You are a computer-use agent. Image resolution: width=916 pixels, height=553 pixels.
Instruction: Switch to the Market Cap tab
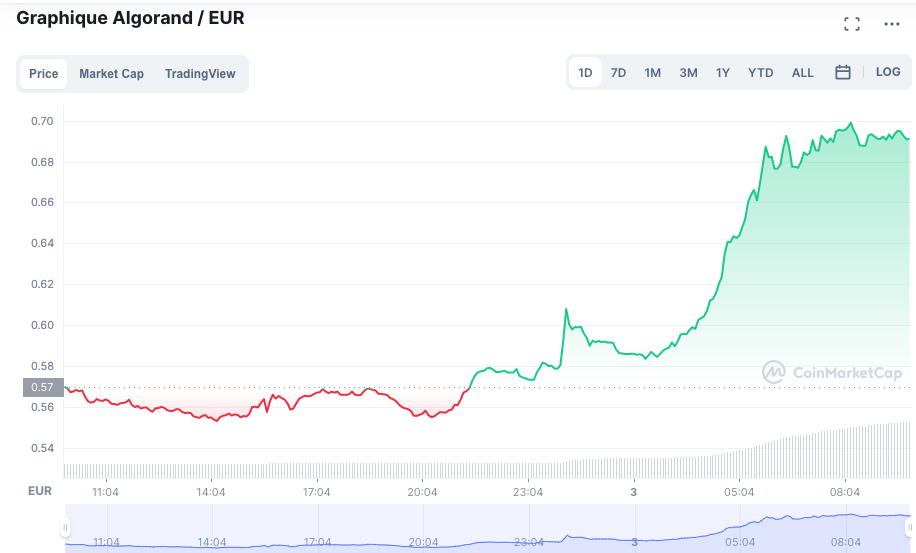click(x=111, y=74)
